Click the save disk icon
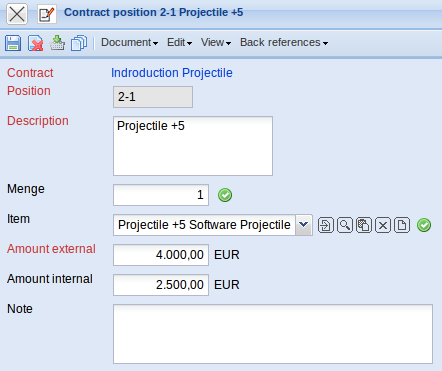This screenshot has height=371, width=442. (x=13, y=43)
